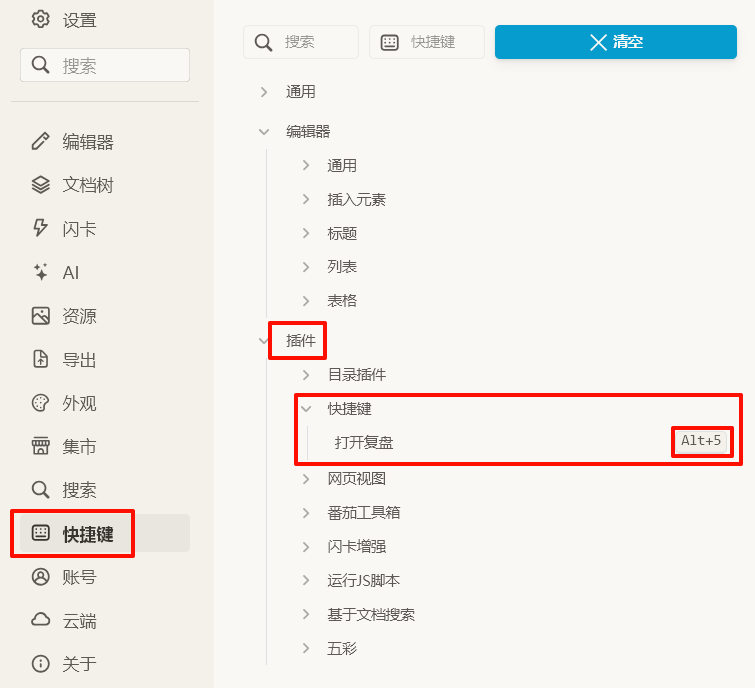Click the palette icon next to 外观

(x=40, y=403)
